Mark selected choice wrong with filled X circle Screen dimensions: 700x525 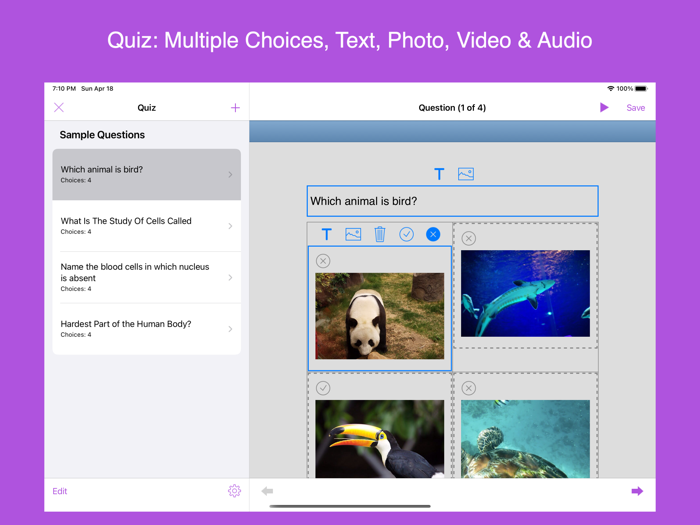point(433,234)
